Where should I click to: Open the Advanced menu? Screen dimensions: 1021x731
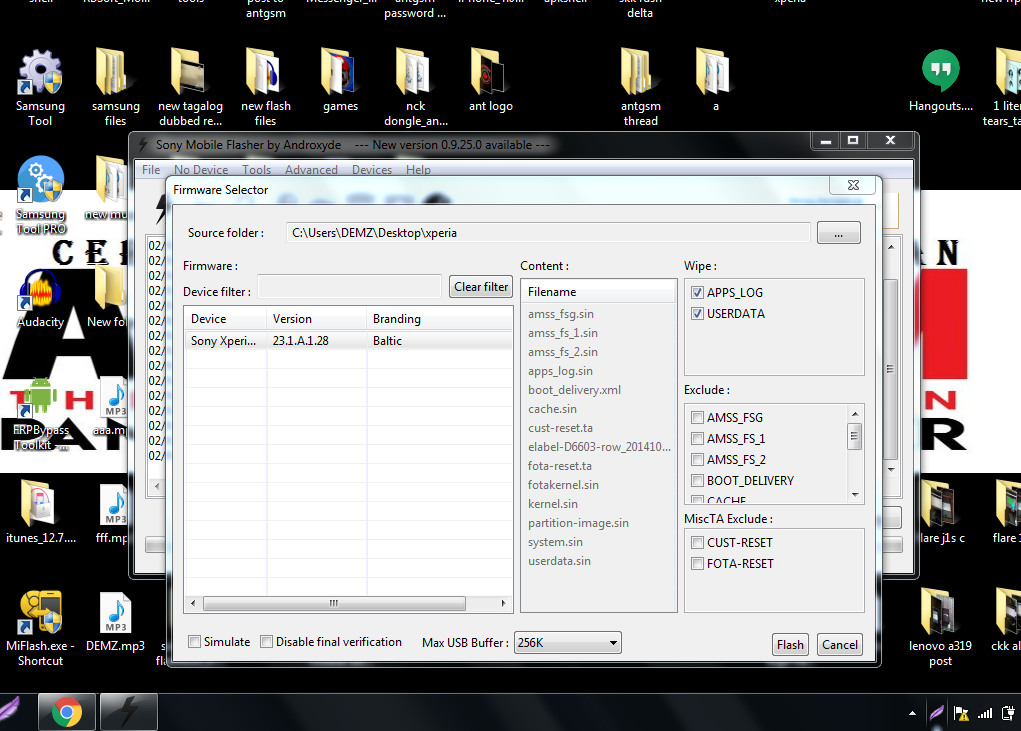311,169
